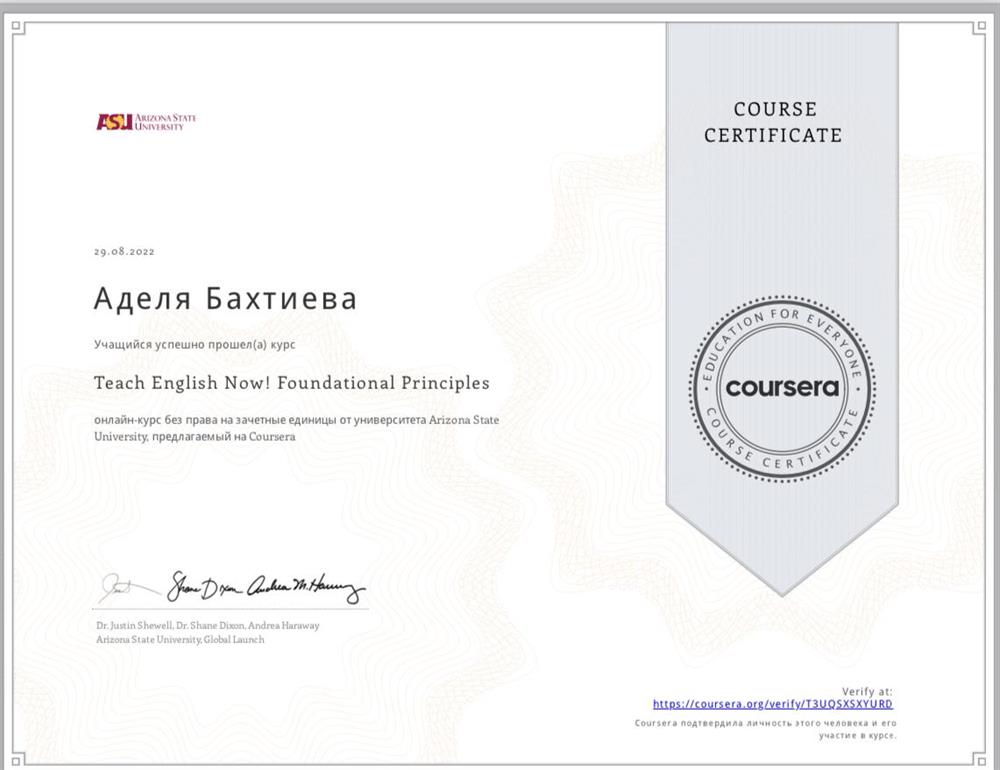1000x770 pixels.
Task: Select the 'Teach English Now! Foundational Principles' course title
Action: coord(291,382)
